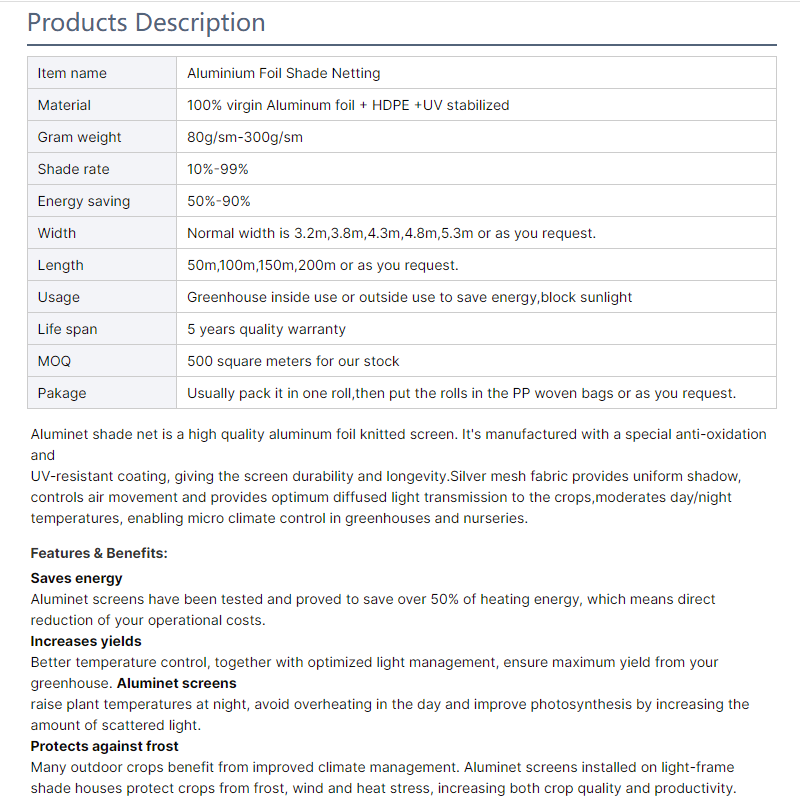
Task: Click the Aluminium Foil Shade Netting value
Action: pos(284,73)
